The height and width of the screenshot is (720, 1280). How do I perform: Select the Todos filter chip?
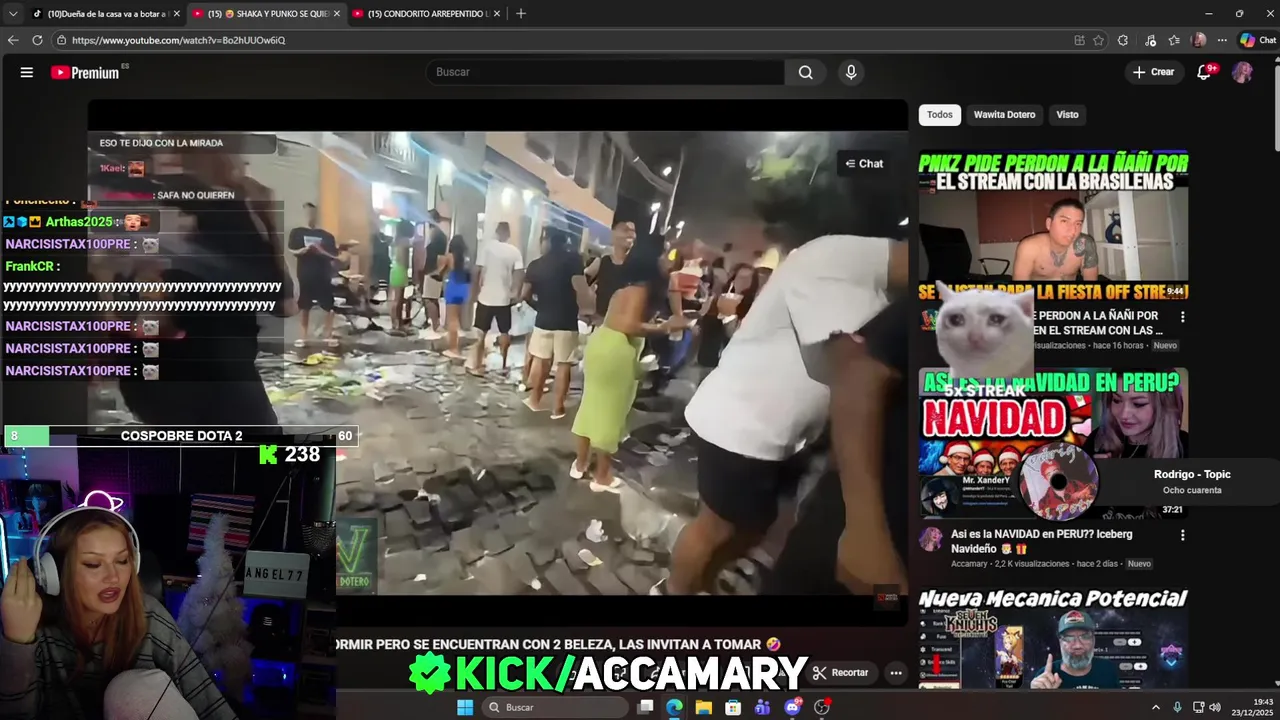[x=940, y=114]
